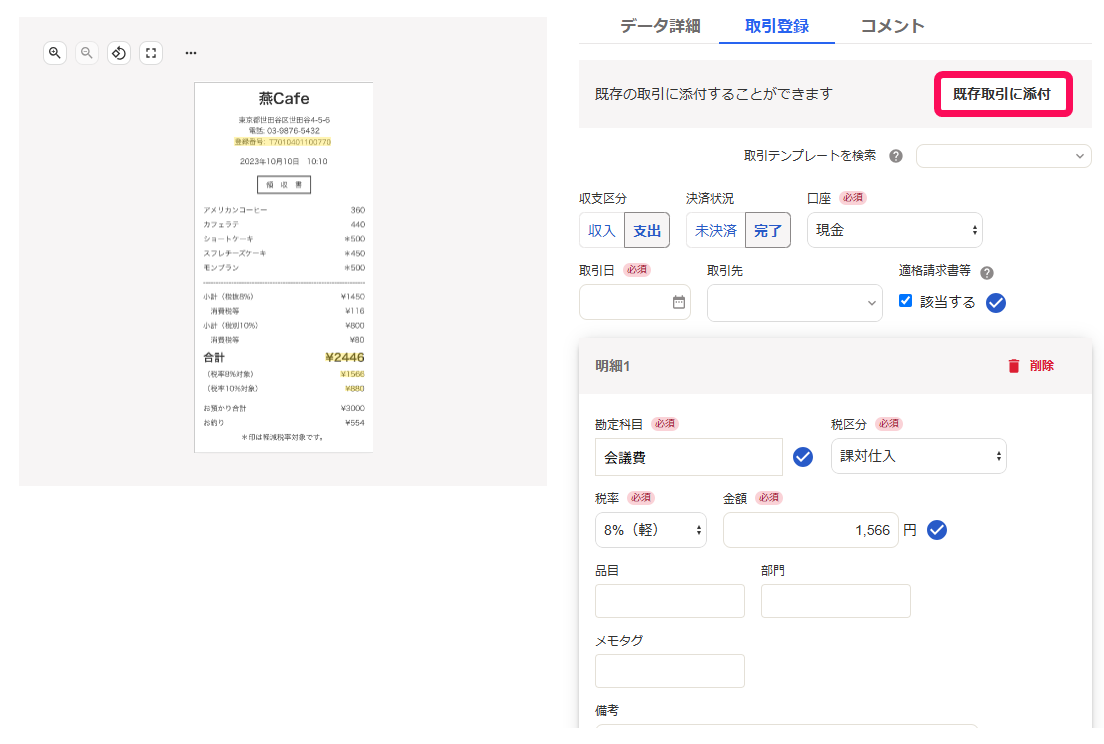1104x744 pixels.
Task: Click the 明細1 section header
Action: [835, 365]
